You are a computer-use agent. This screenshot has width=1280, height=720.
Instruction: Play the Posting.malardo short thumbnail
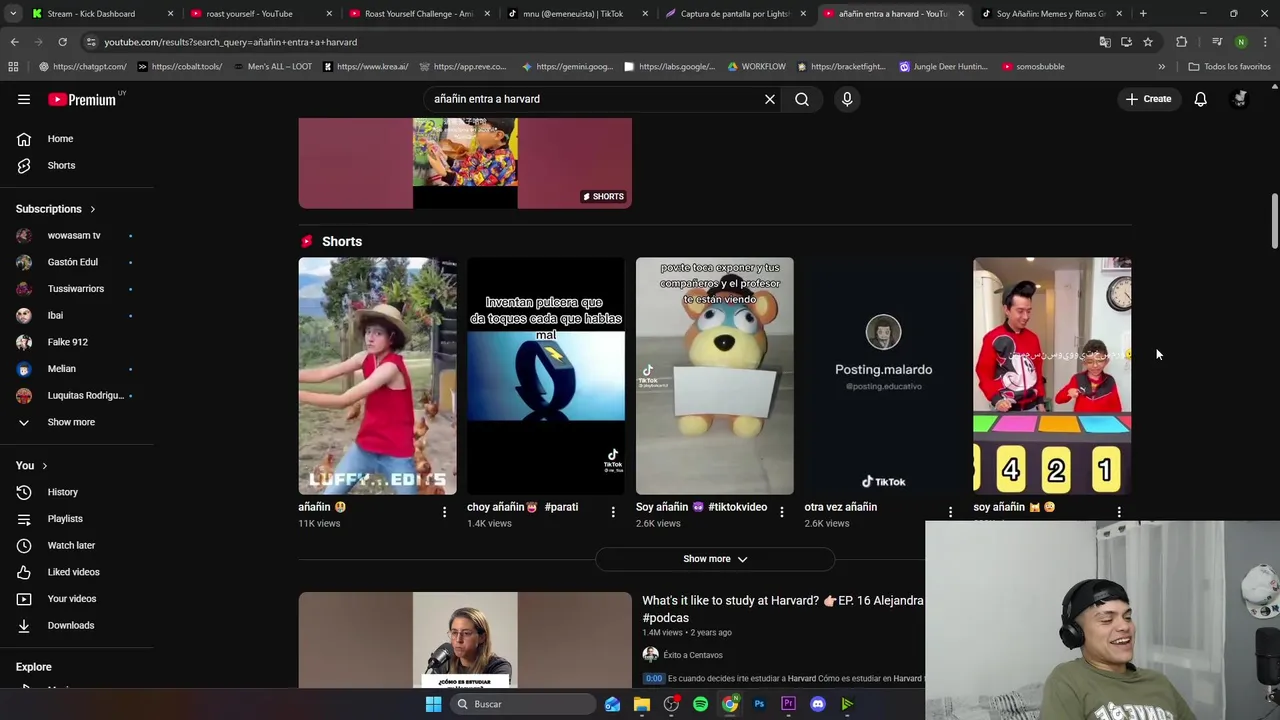883,376
